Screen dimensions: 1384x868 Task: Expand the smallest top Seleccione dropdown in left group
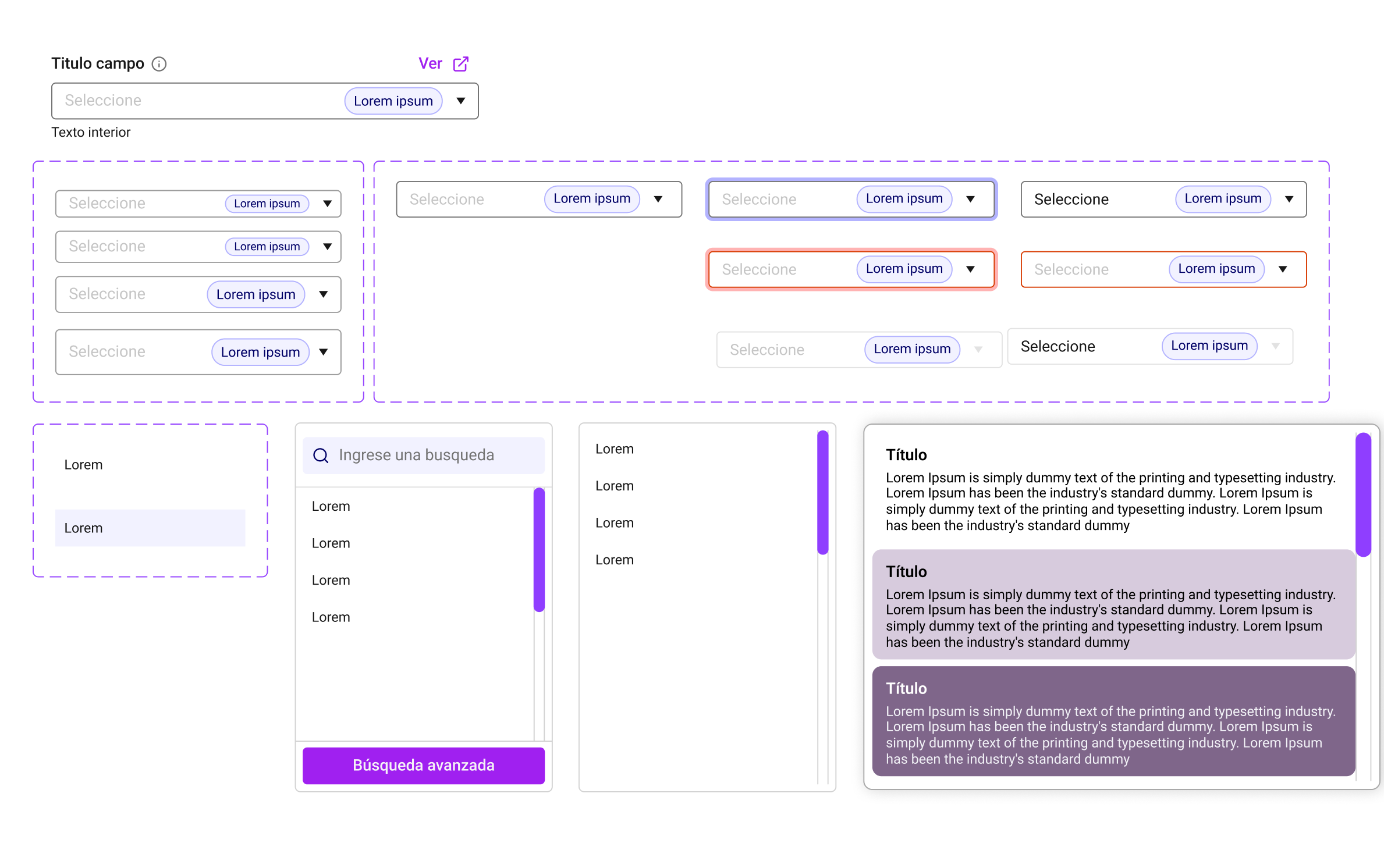(328, 204)
